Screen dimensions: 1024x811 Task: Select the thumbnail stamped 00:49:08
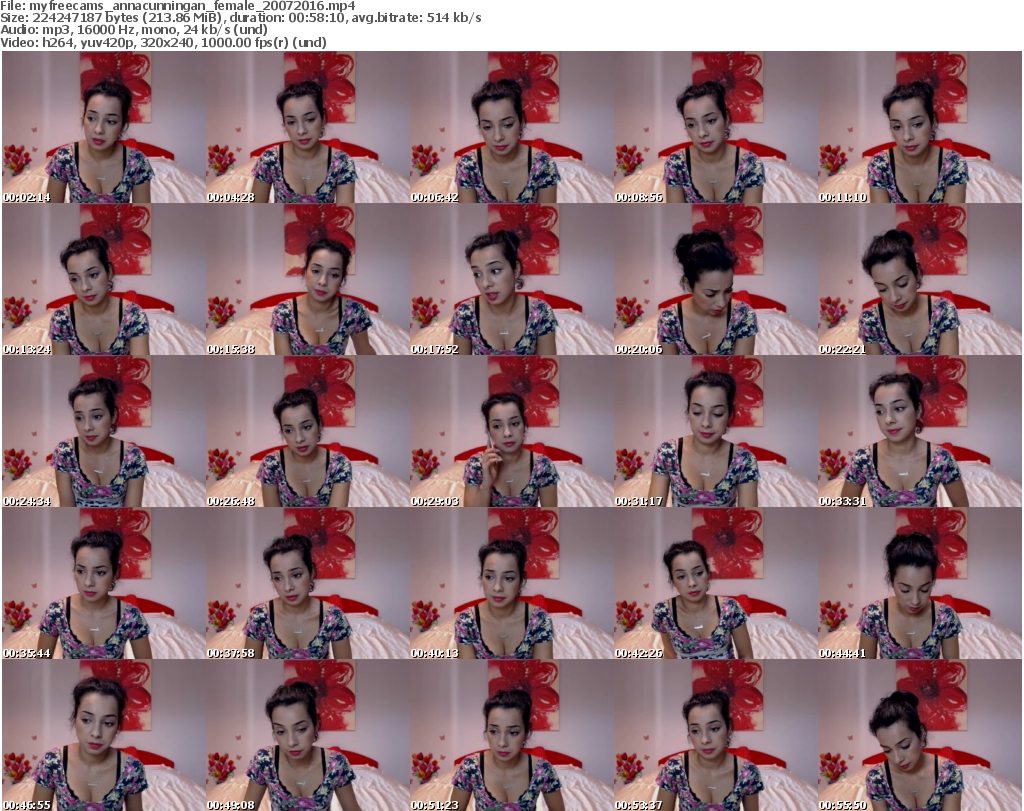[x=308, y=735]
